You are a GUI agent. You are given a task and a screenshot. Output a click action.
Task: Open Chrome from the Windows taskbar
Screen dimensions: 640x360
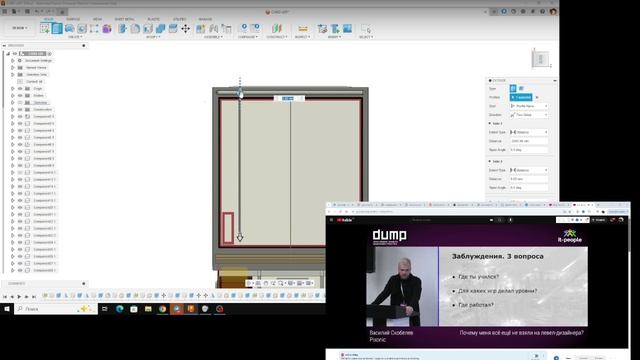coord(162,309)
